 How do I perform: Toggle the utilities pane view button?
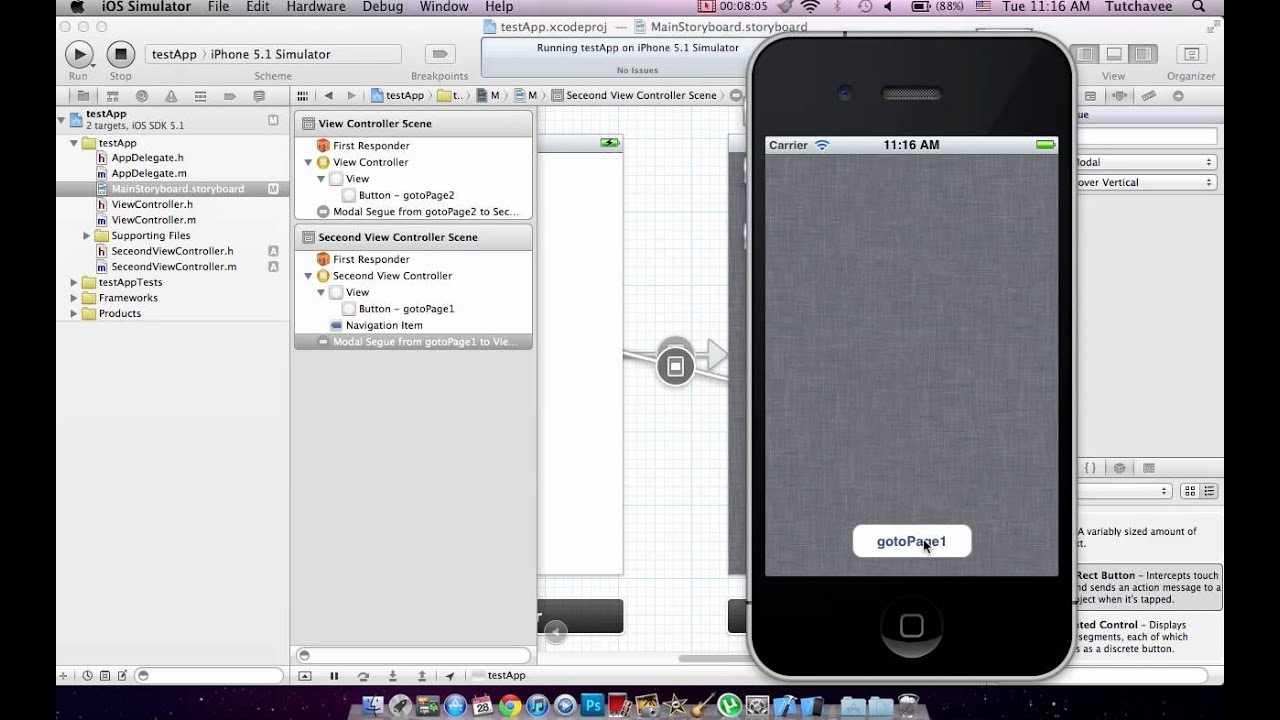(x=1142, y=54)
